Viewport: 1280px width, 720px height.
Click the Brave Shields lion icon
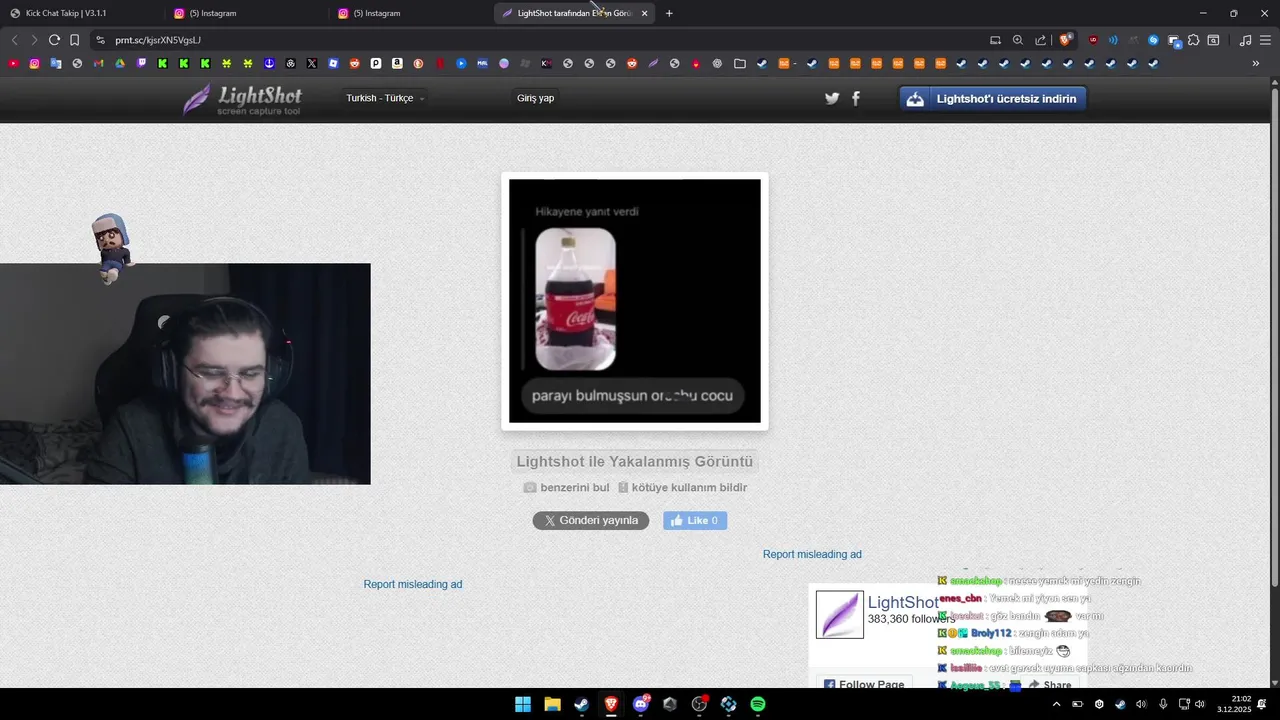(1065, 40)
